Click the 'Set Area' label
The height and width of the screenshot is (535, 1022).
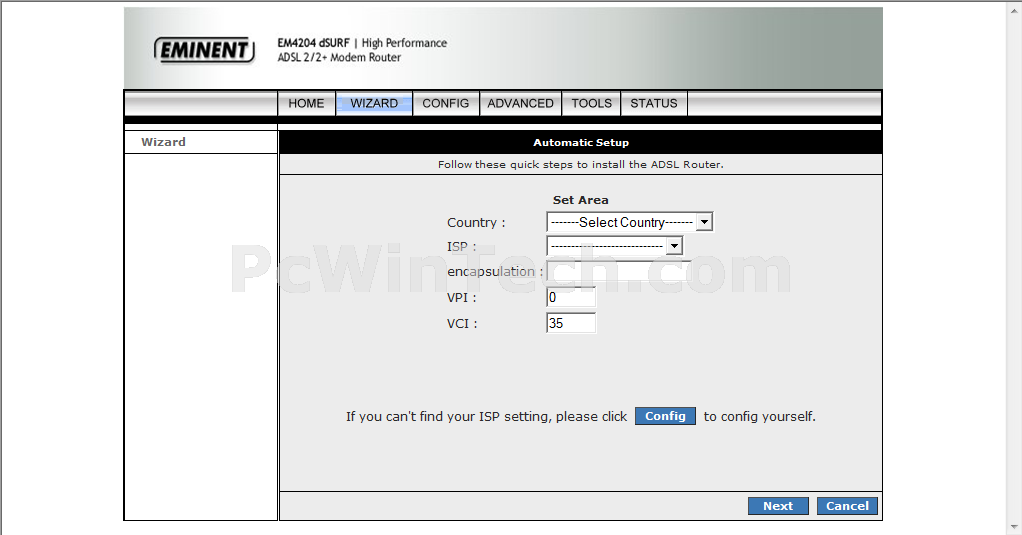click(581, 200)
